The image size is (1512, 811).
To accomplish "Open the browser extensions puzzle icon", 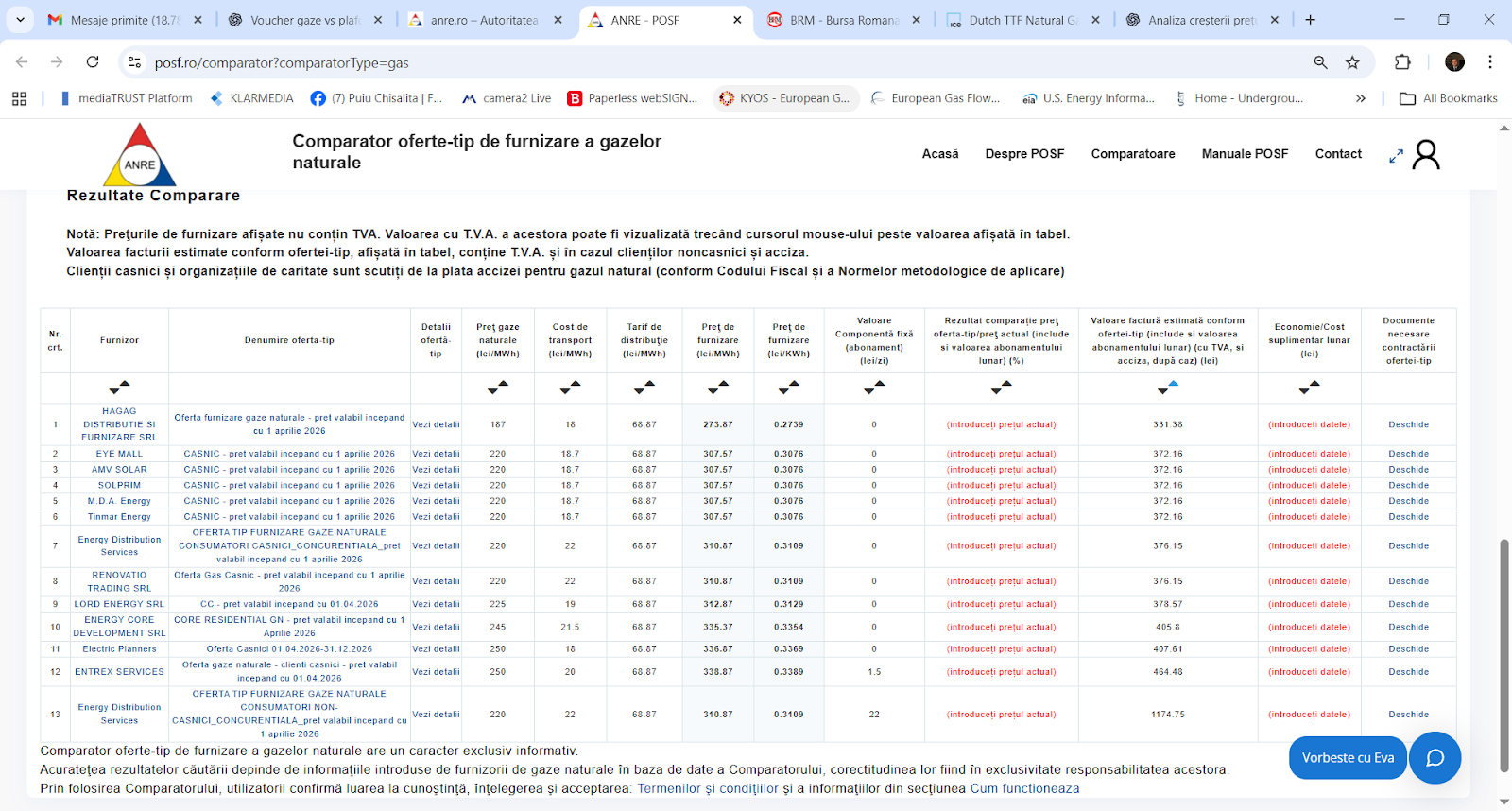I will click(x=1402, y=62).
